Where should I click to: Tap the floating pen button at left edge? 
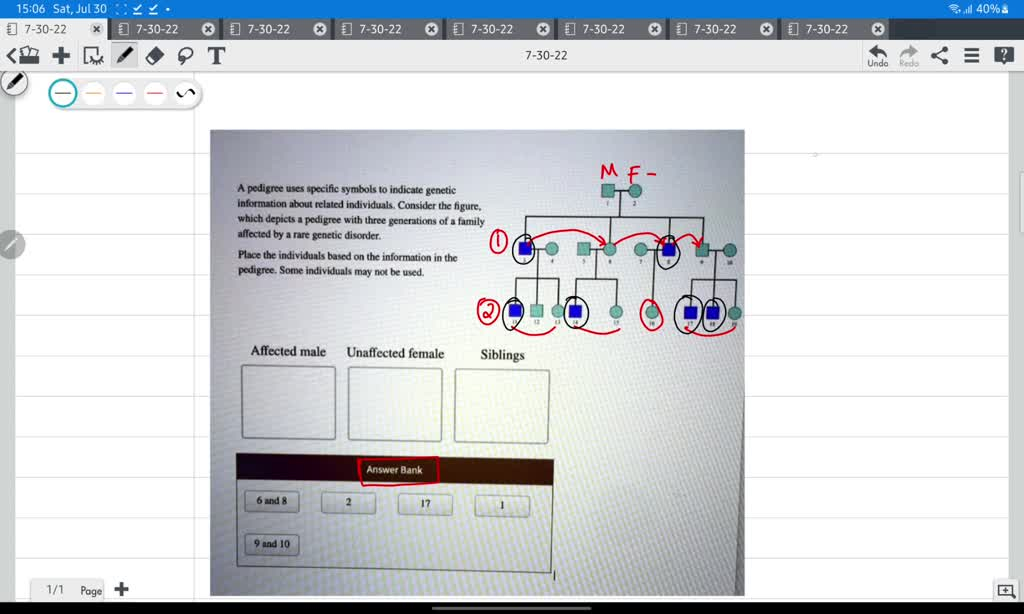[x=14, y=82]
